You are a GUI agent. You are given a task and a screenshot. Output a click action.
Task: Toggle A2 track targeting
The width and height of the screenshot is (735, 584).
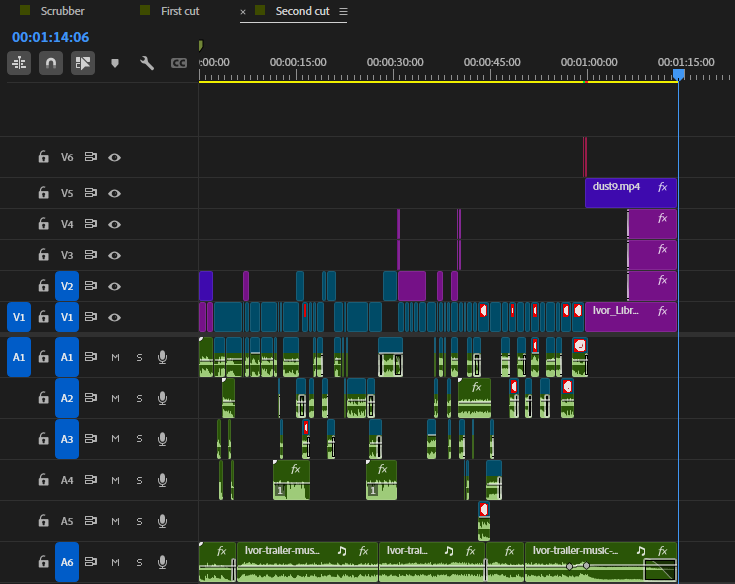(67, 398)
